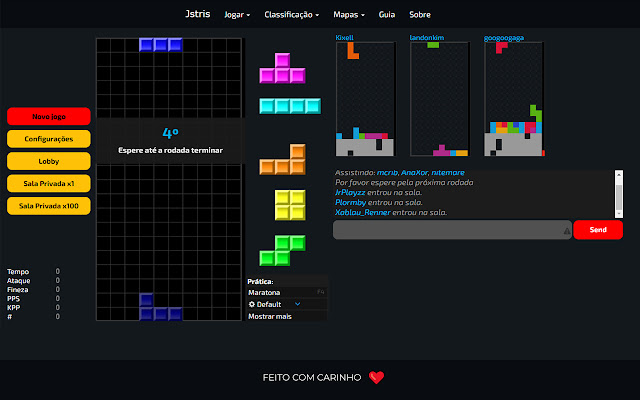Go to the Lobby

point(49,161)
